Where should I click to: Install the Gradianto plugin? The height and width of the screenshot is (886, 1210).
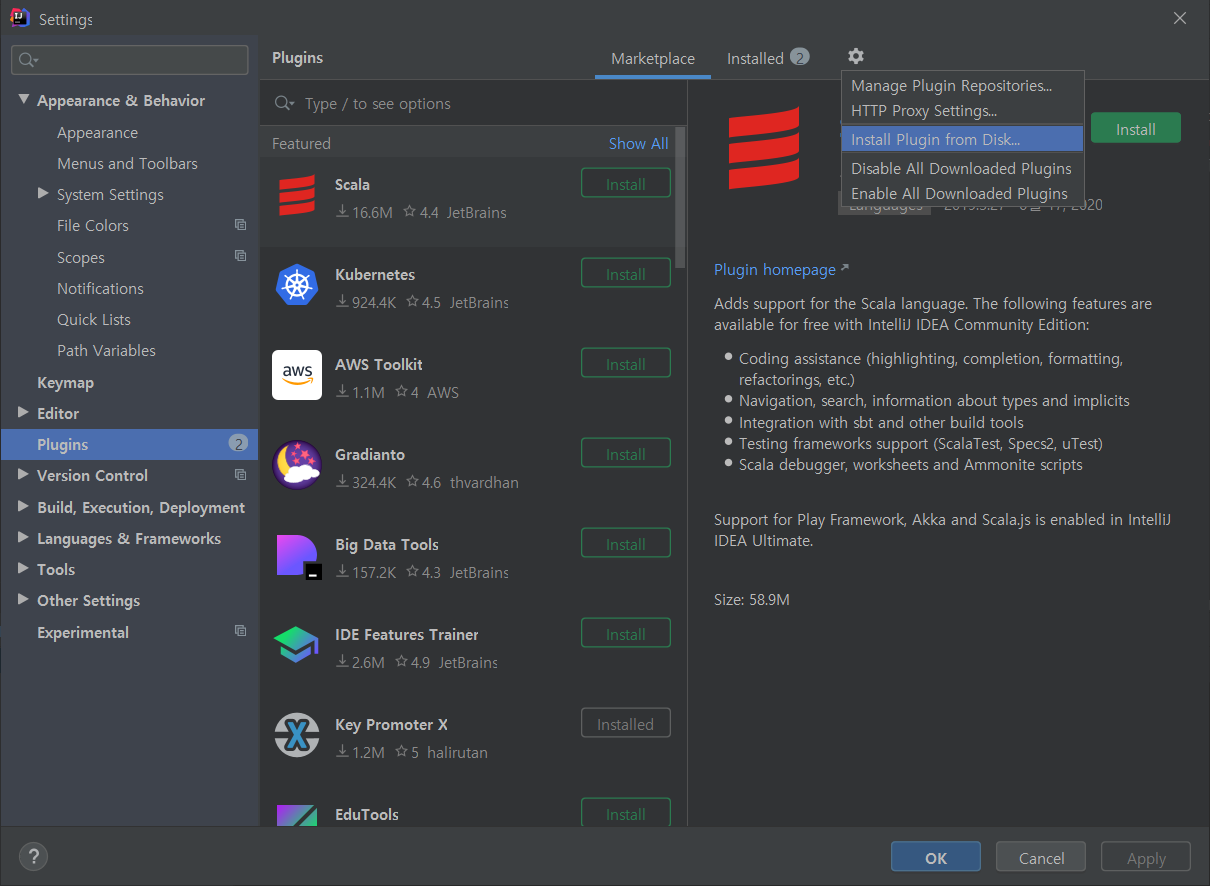pyautogui.click(x=626, y=454)
